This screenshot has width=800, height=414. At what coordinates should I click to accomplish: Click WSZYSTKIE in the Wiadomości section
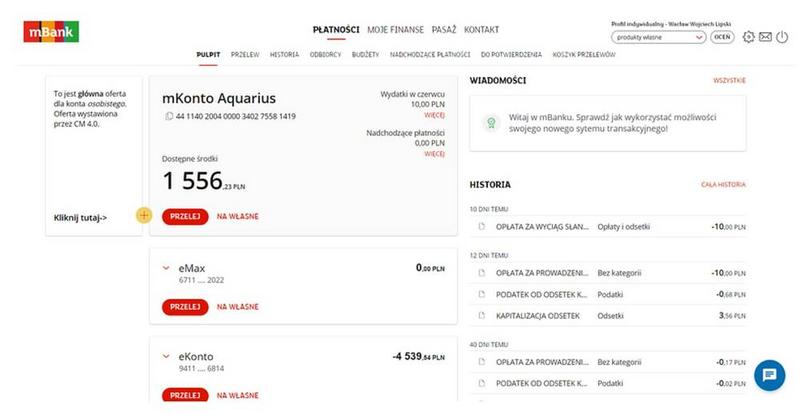729,80
